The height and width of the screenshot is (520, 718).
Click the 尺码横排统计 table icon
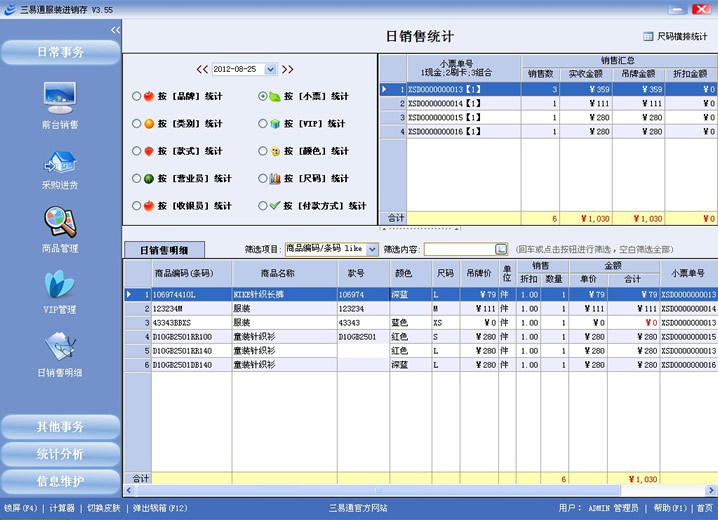click(x=648, y=36)
